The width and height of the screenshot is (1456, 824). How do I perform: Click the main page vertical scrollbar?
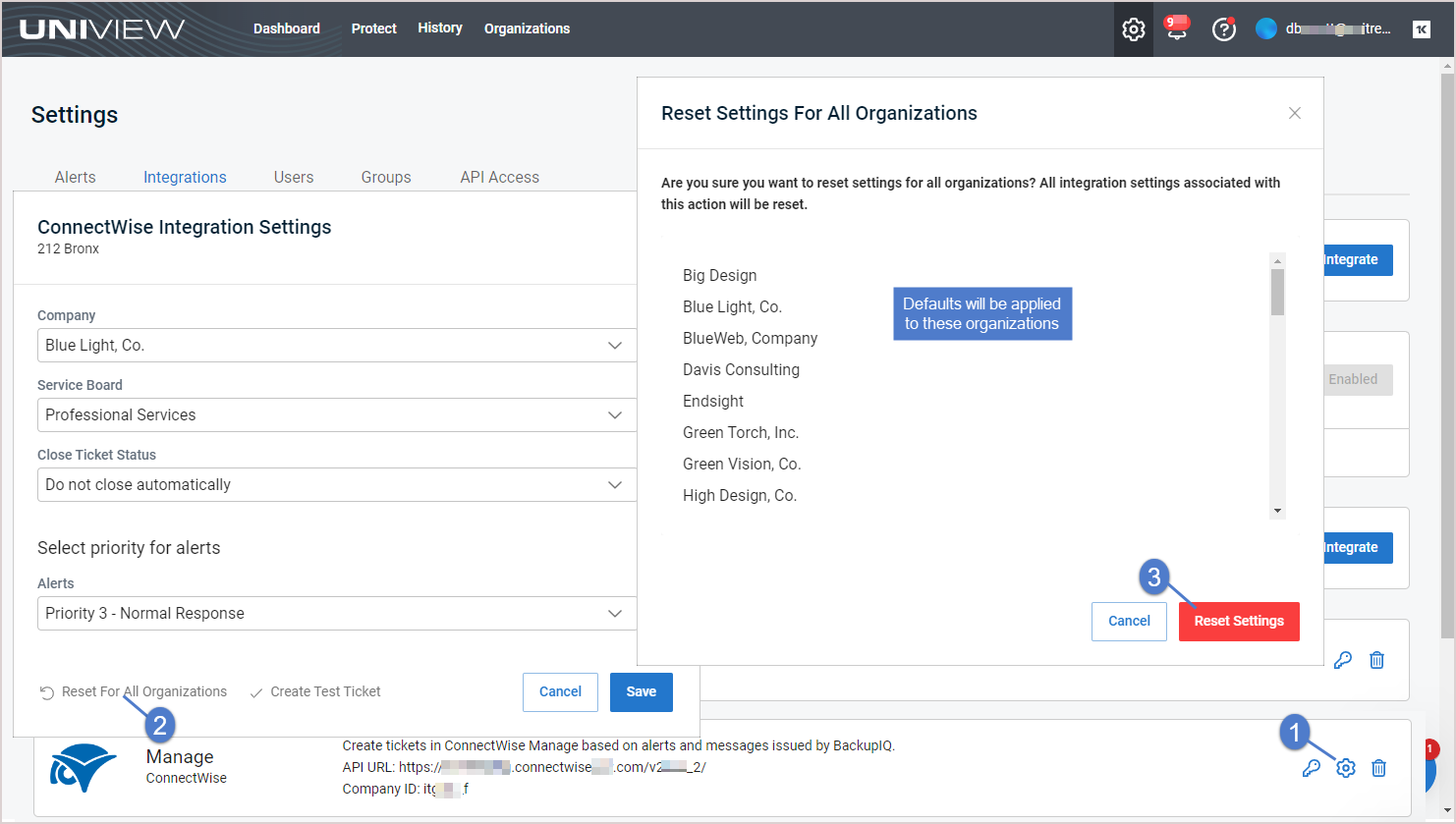[x=1447, y=354]
